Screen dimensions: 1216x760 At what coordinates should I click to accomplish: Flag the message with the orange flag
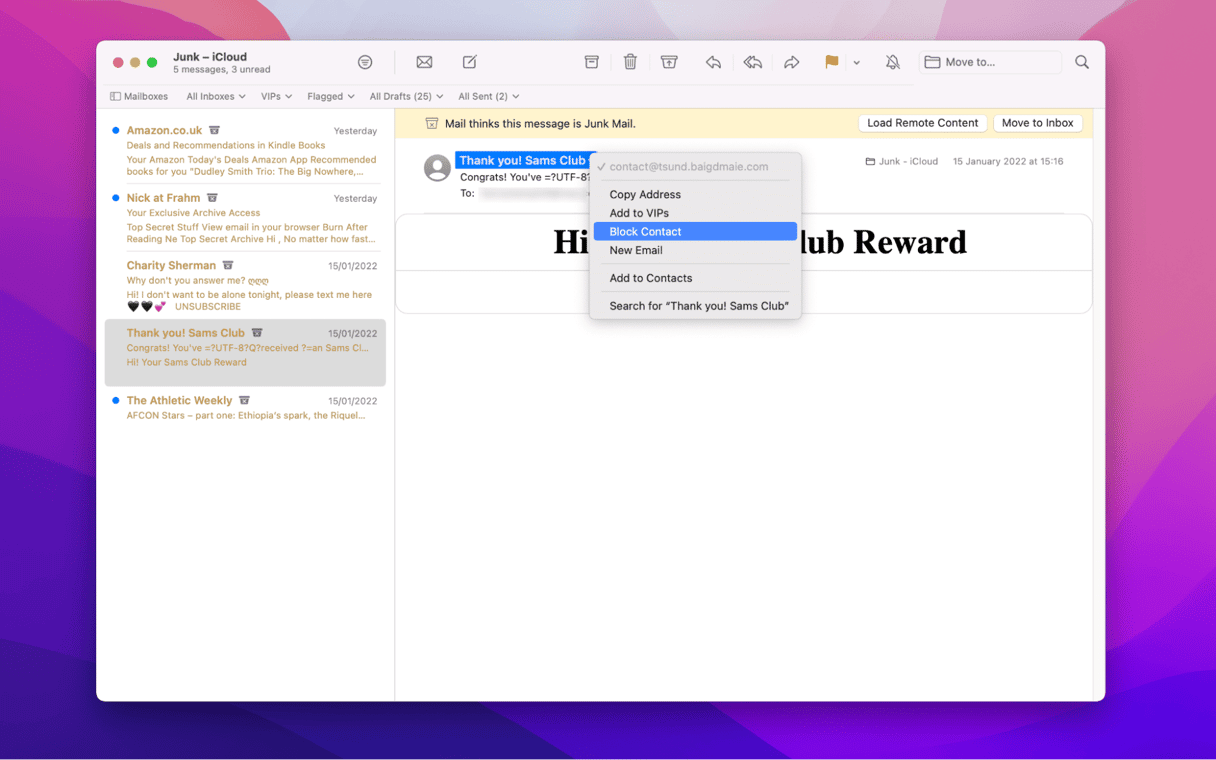tap(831, 62)
